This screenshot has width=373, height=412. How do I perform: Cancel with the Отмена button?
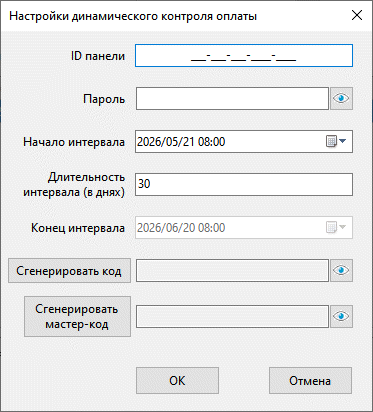[x=310, y=380]
